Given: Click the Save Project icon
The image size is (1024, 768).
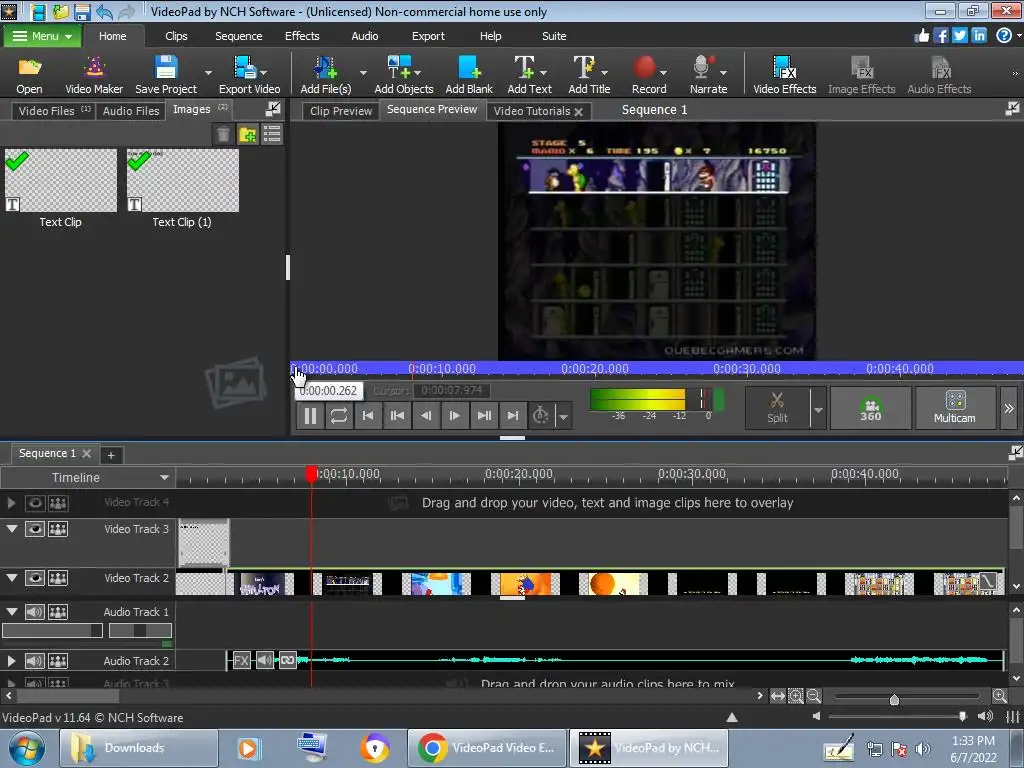Looking at the screenshot, I should pos(166,75).
